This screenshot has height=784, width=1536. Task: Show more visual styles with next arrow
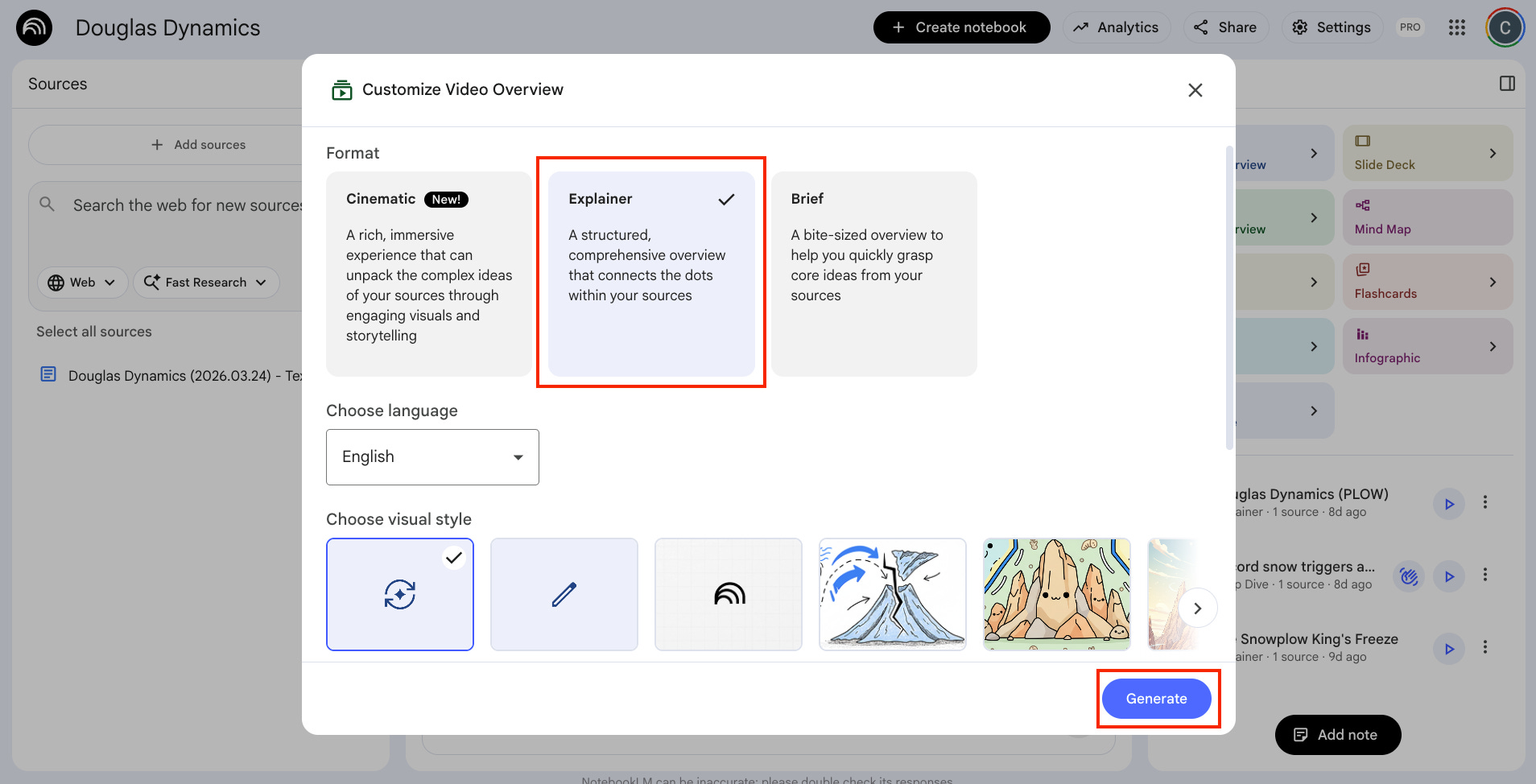1198,609
